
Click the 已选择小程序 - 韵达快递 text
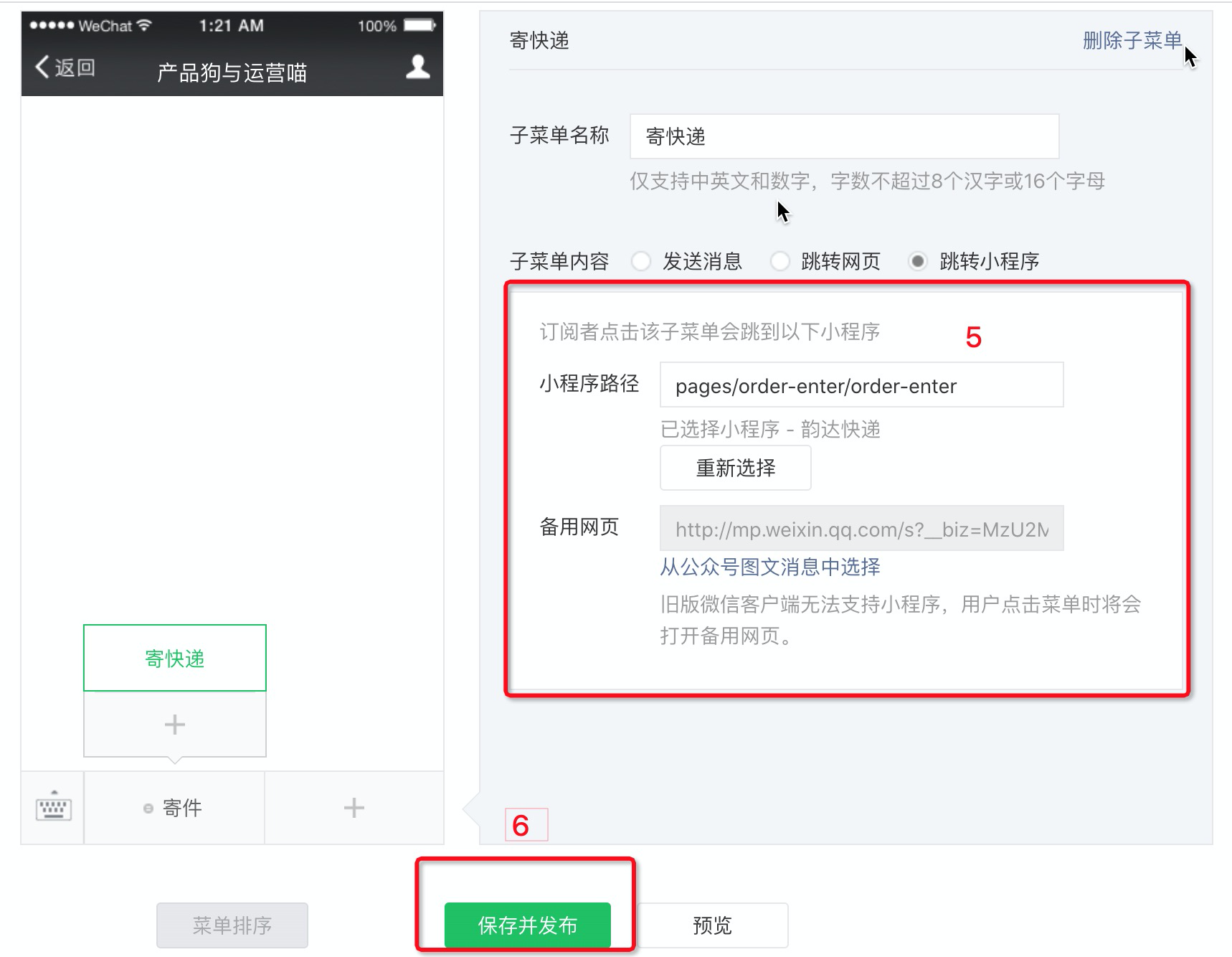coord(770,429)
